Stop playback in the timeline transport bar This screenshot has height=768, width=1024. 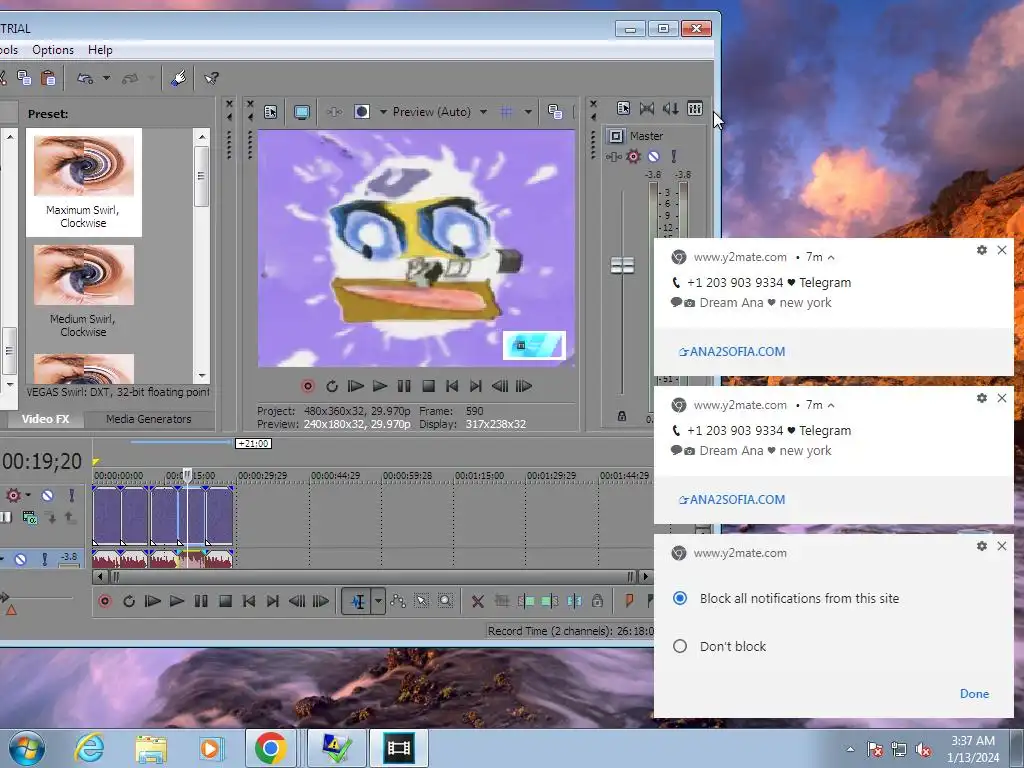(225, 601)
